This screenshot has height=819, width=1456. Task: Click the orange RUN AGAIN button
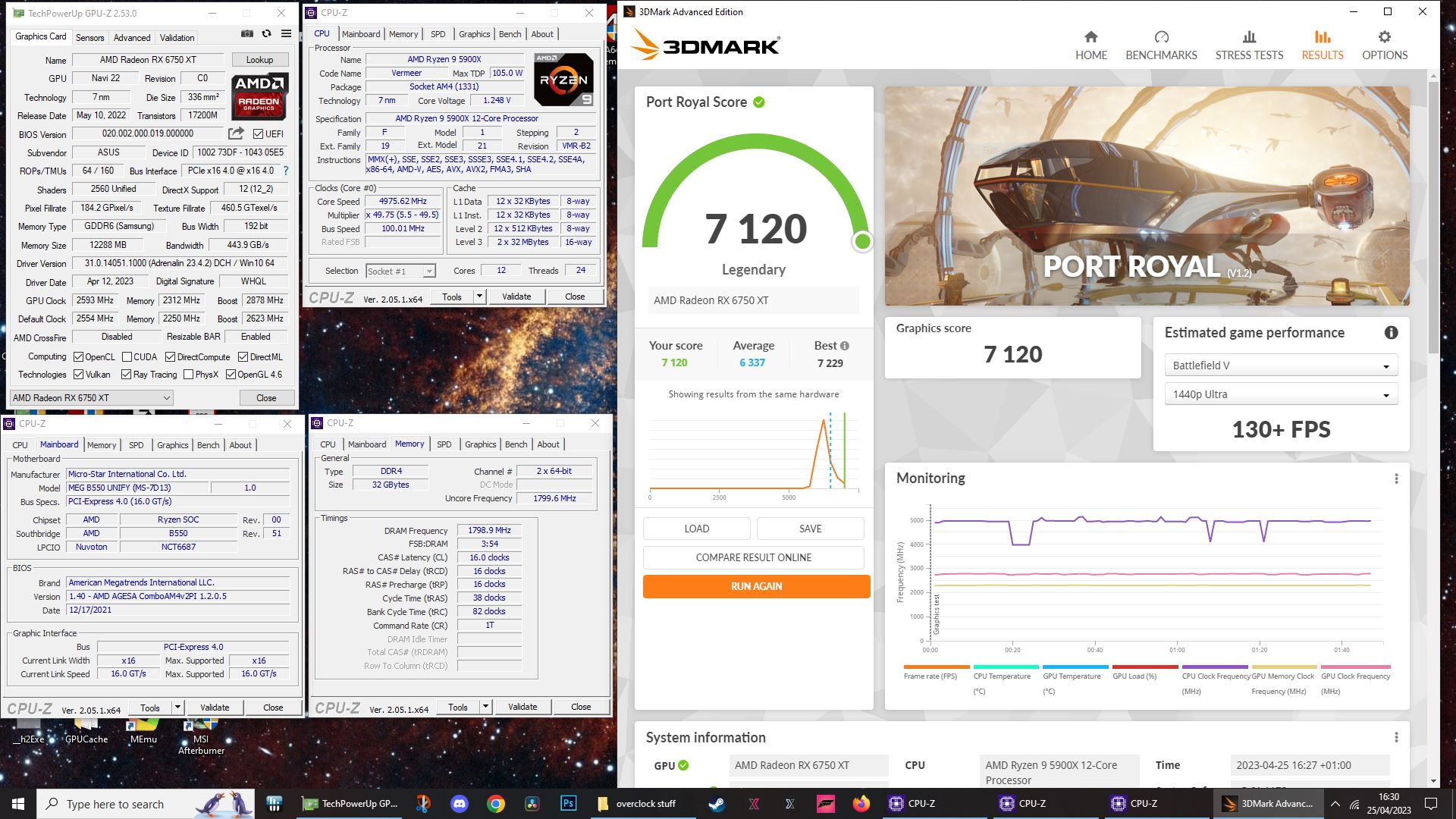pyautogui.click(x=756, y=586)
